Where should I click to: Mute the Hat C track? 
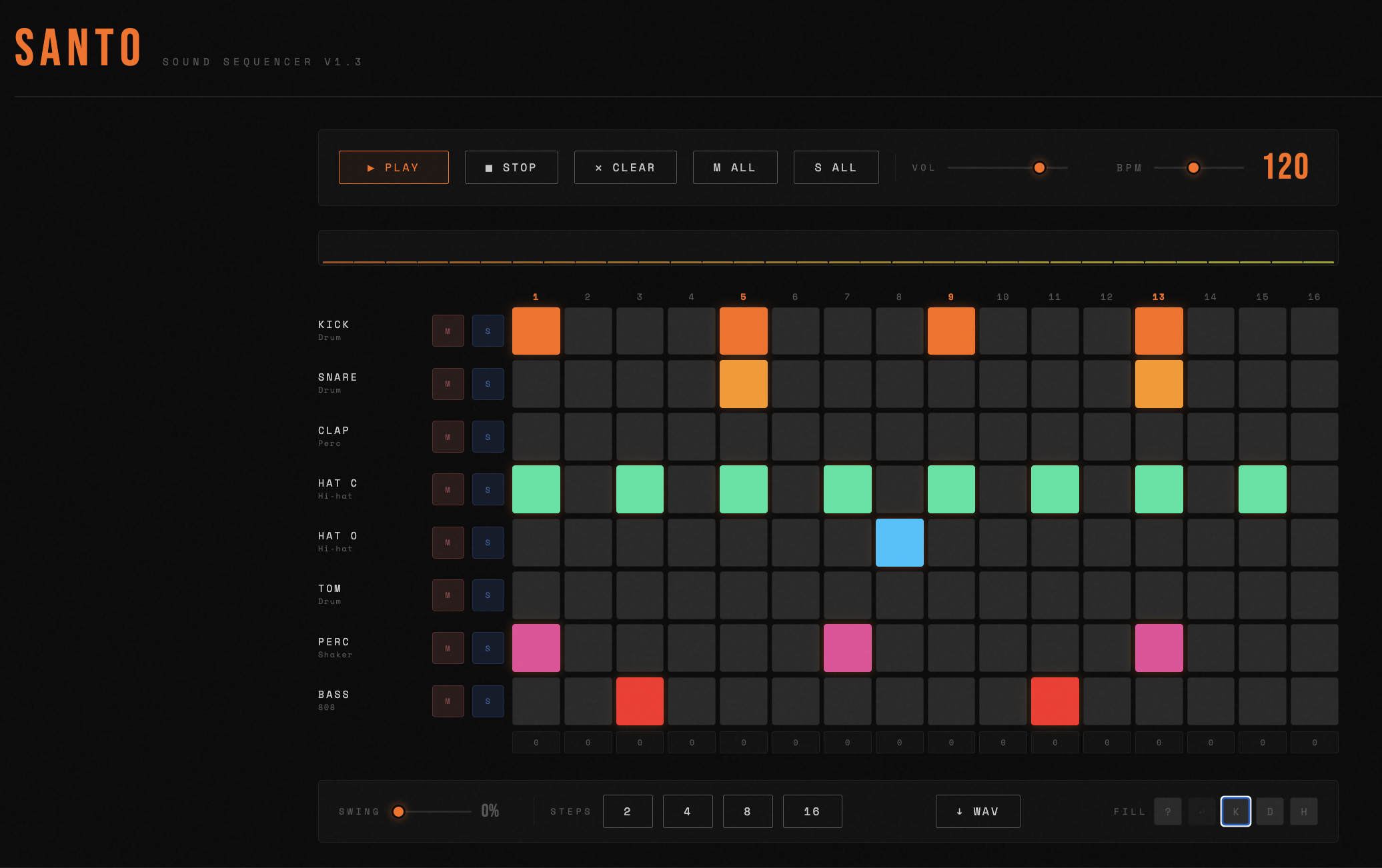[448, 489]
